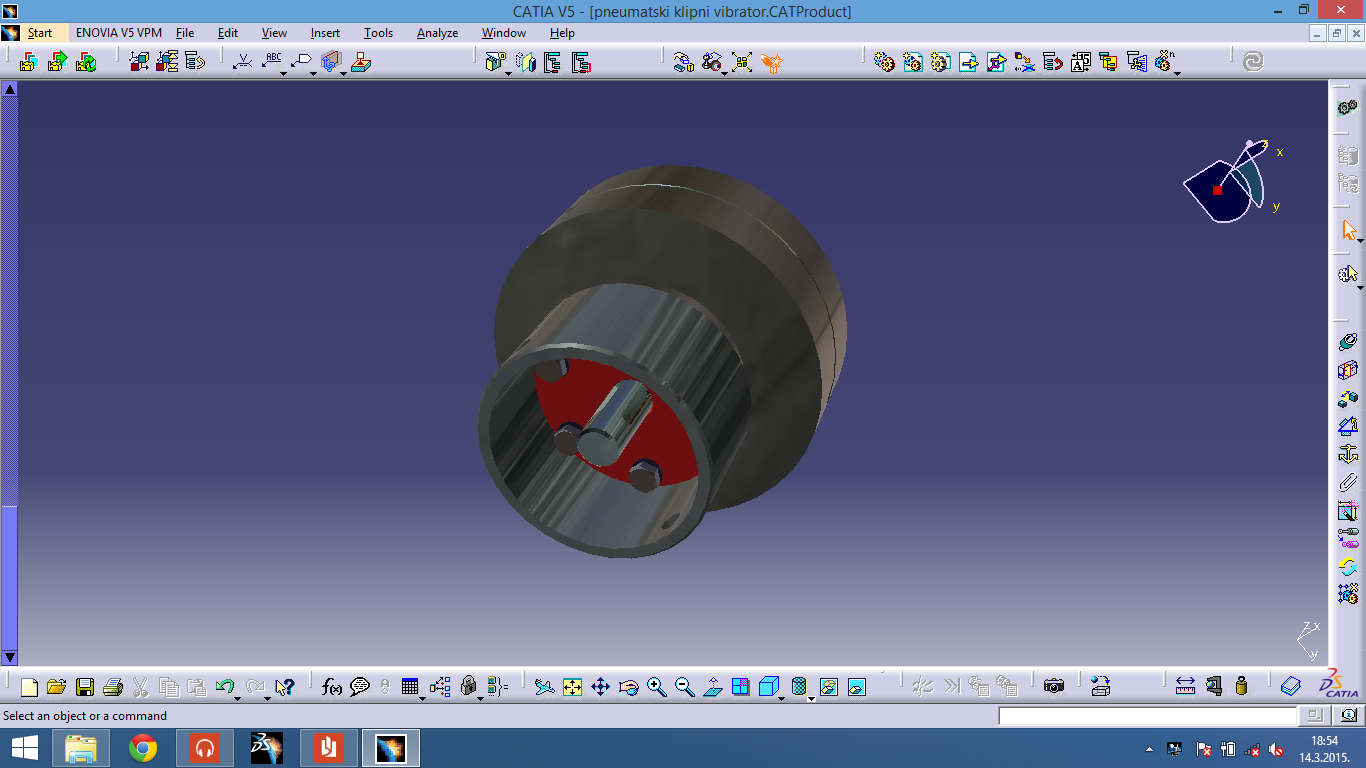
Task: Launch the Measure Inertia weight tool
Action: coord(1241,687)
